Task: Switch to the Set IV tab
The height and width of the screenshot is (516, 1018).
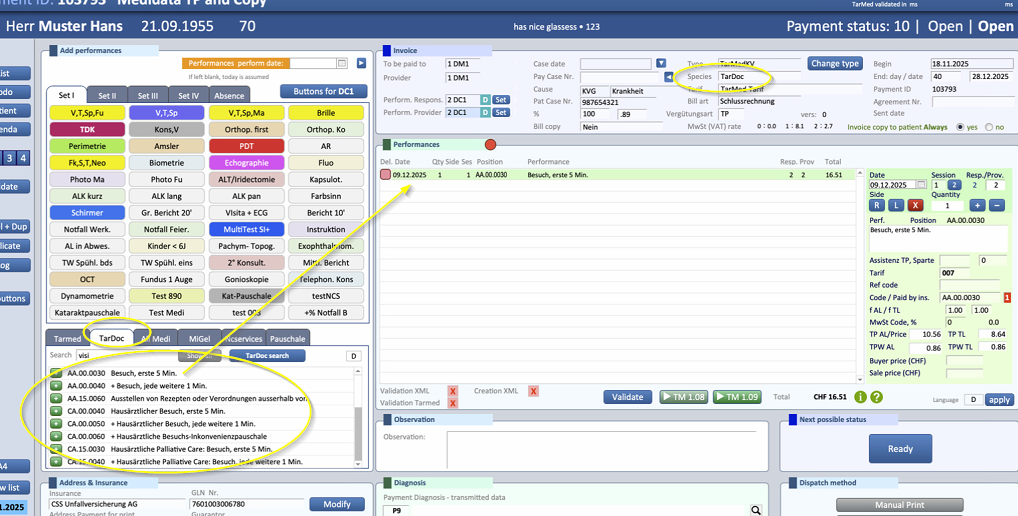Action: point(188,95)
